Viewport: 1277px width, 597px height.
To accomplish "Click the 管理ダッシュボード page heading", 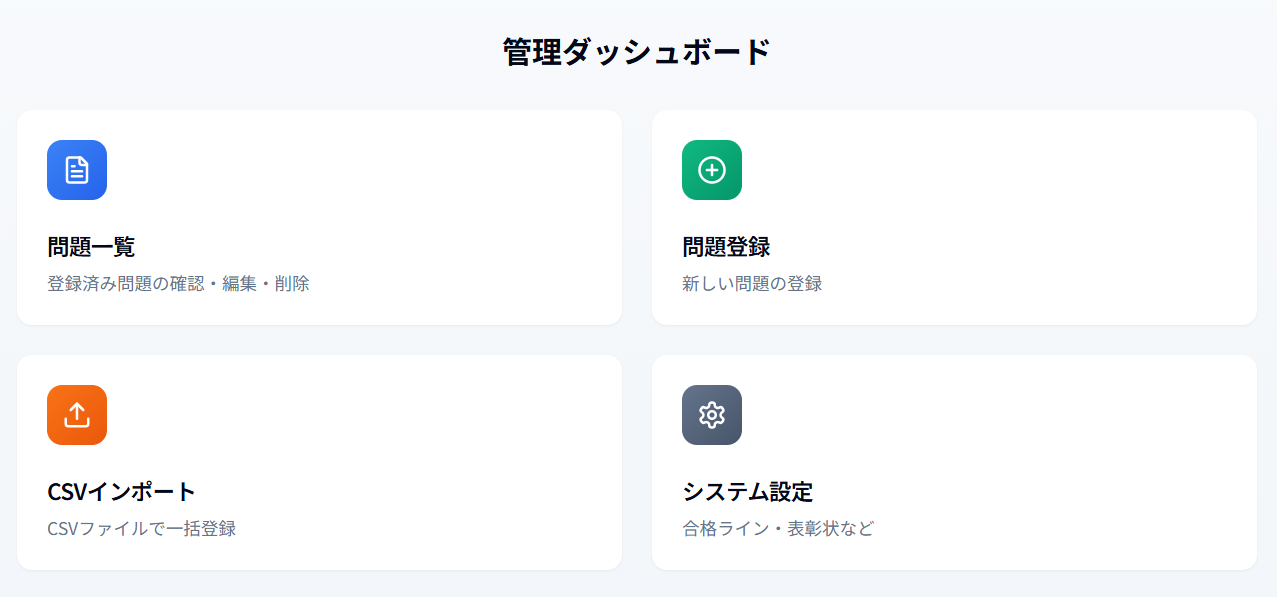I will 637,52.
